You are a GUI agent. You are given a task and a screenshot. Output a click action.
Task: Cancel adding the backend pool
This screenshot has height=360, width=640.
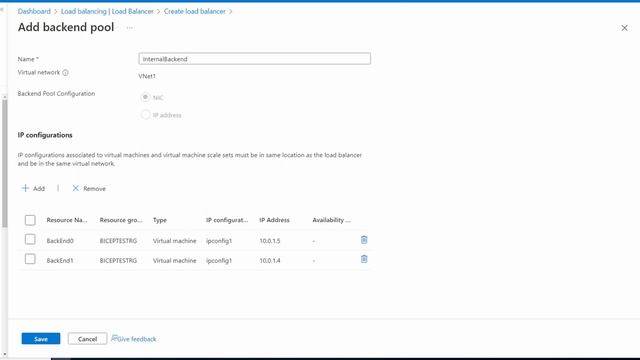point(87,339)
